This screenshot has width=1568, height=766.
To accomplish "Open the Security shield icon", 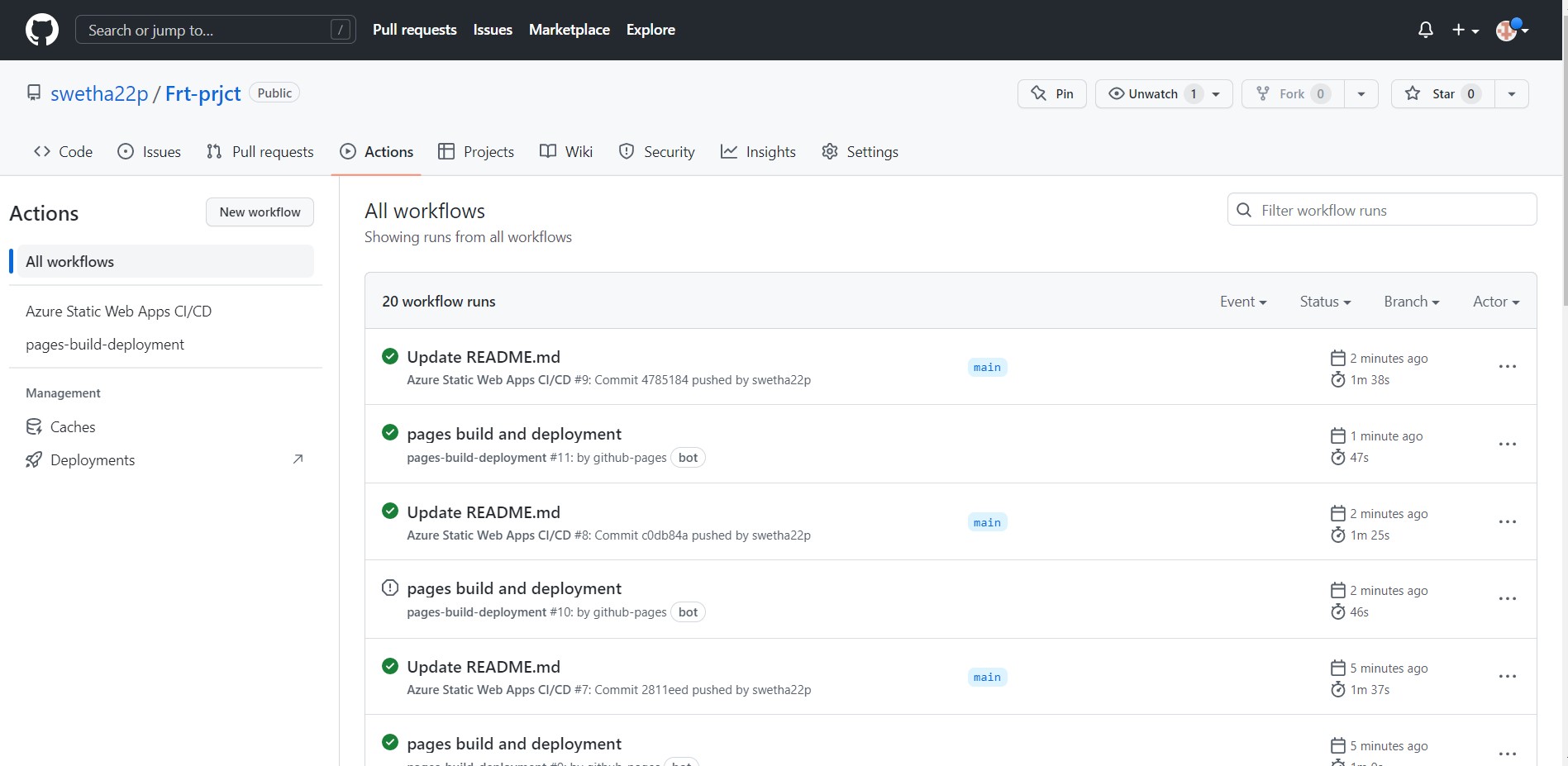I will 626,151.
